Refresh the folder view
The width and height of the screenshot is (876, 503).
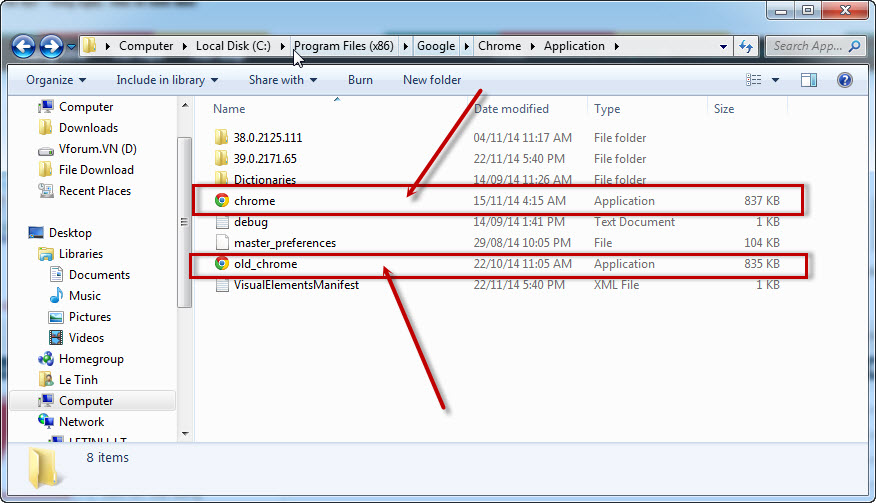point(746,46)
